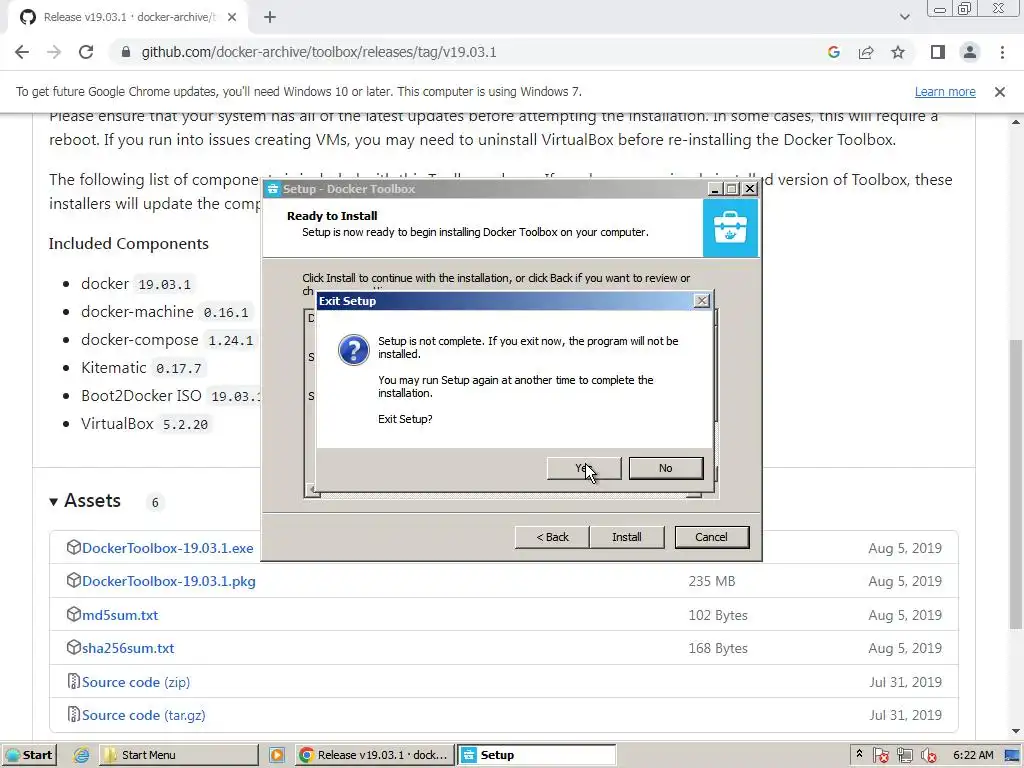Open sha256sum.txt asset
1024x768 pixels.
128,648
